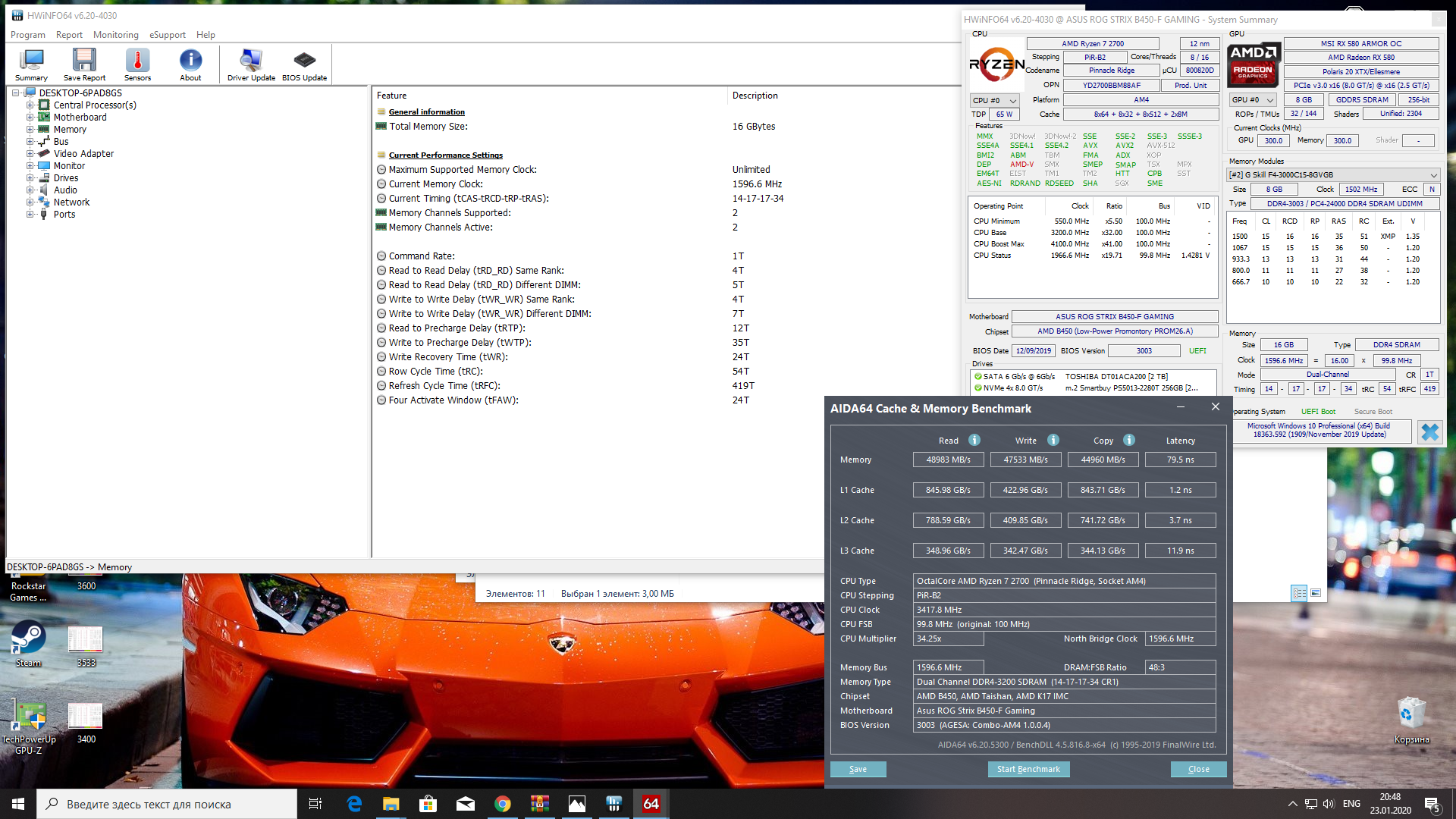Image resolution: width=1456 pixels, height=819 pixels.
Task: Click the Copy info icon in AIDA64
Action: 1129,440
